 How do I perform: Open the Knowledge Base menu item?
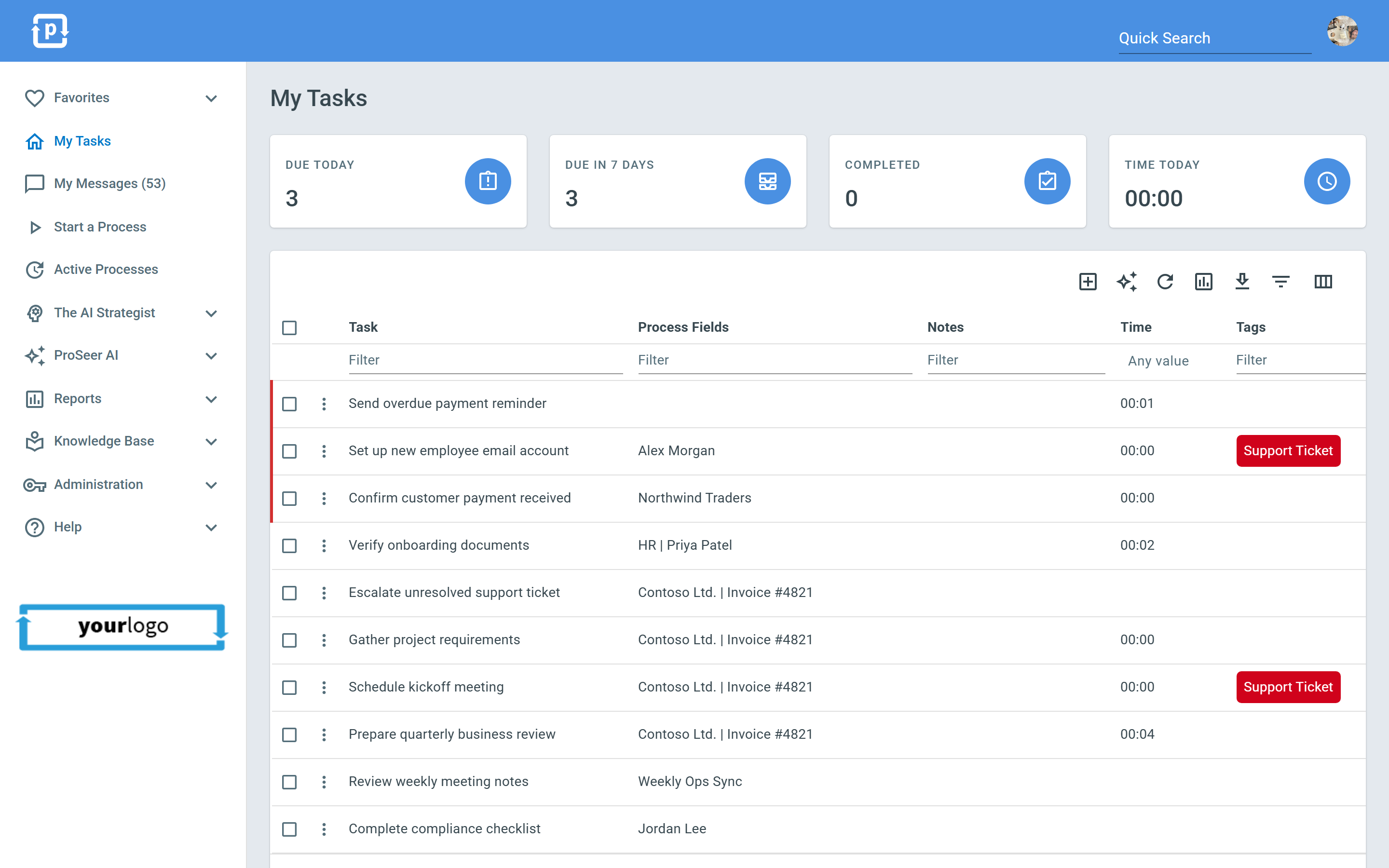click(104, 441)
